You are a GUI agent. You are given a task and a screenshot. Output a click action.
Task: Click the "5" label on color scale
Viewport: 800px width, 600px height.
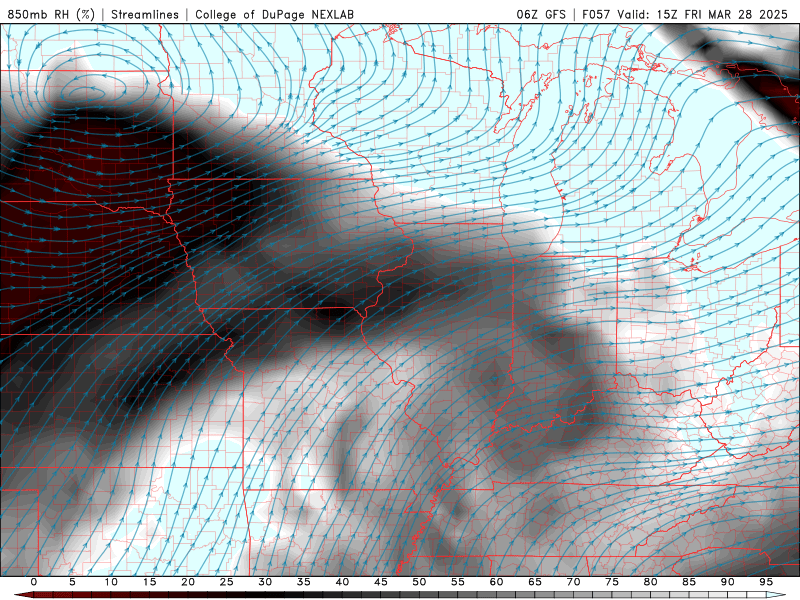pos(72,582)
